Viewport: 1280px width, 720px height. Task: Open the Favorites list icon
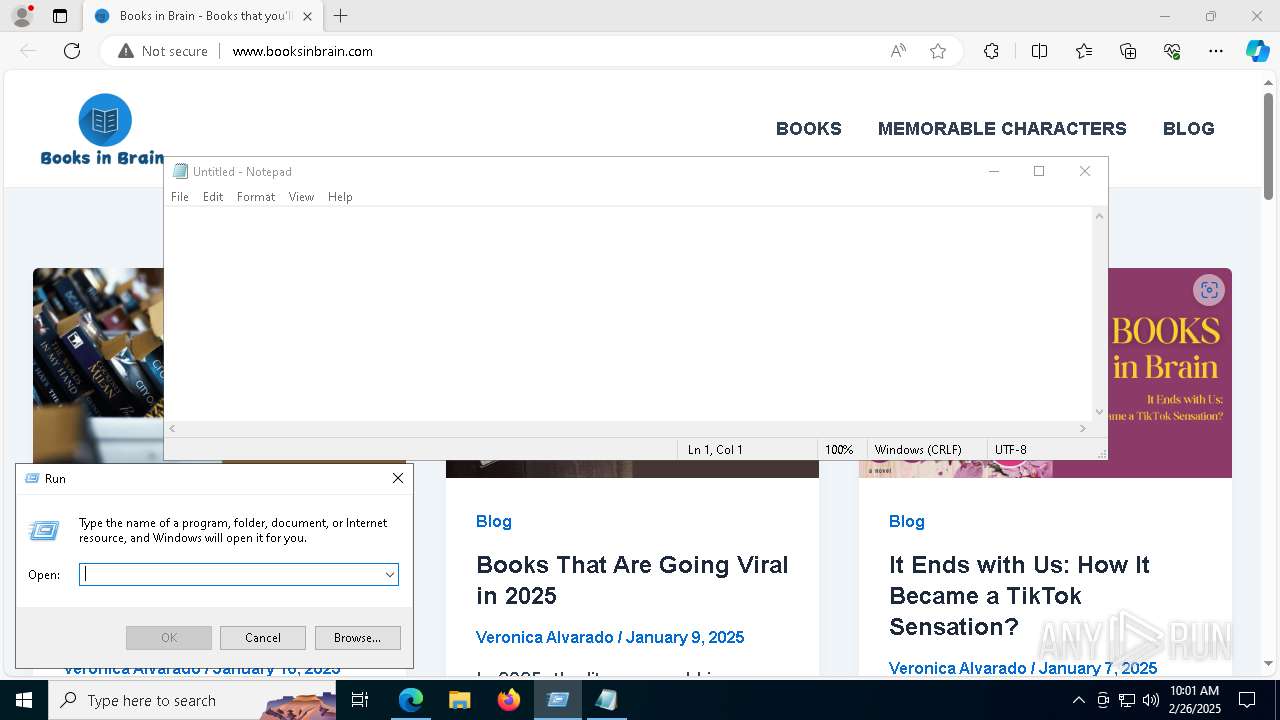[x=1084, y=51]
